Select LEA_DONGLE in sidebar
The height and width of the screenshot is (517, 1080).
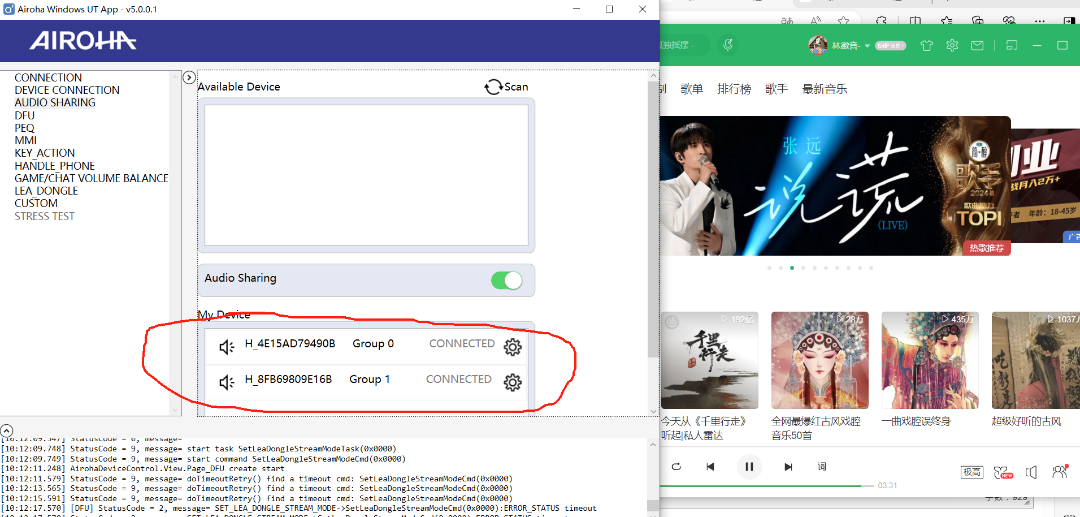click(x=46, y=191)
